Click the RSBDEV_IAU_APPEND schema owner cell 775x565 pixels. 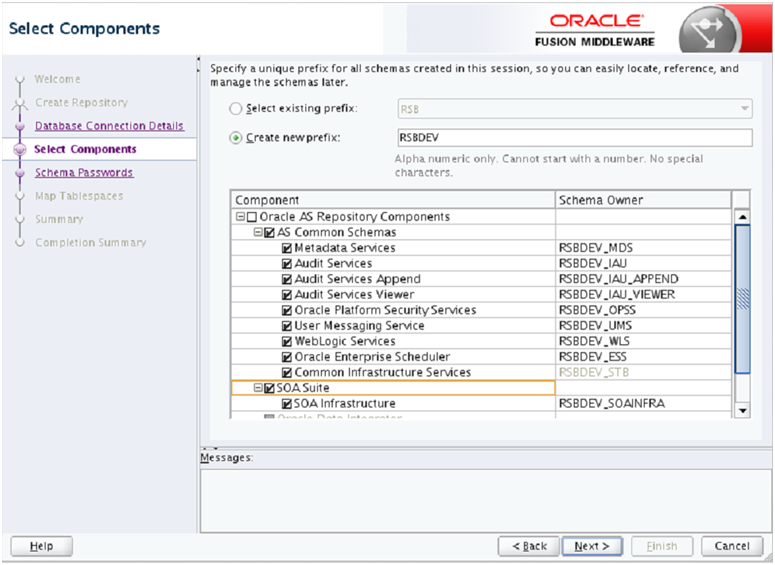tap(643, 279)
